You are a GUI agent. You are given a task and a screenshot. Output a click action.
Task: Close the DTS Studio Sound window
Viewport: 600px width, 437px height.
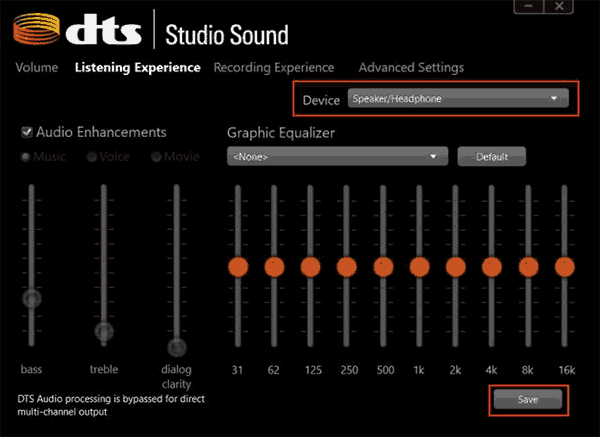tap(559, 6)
